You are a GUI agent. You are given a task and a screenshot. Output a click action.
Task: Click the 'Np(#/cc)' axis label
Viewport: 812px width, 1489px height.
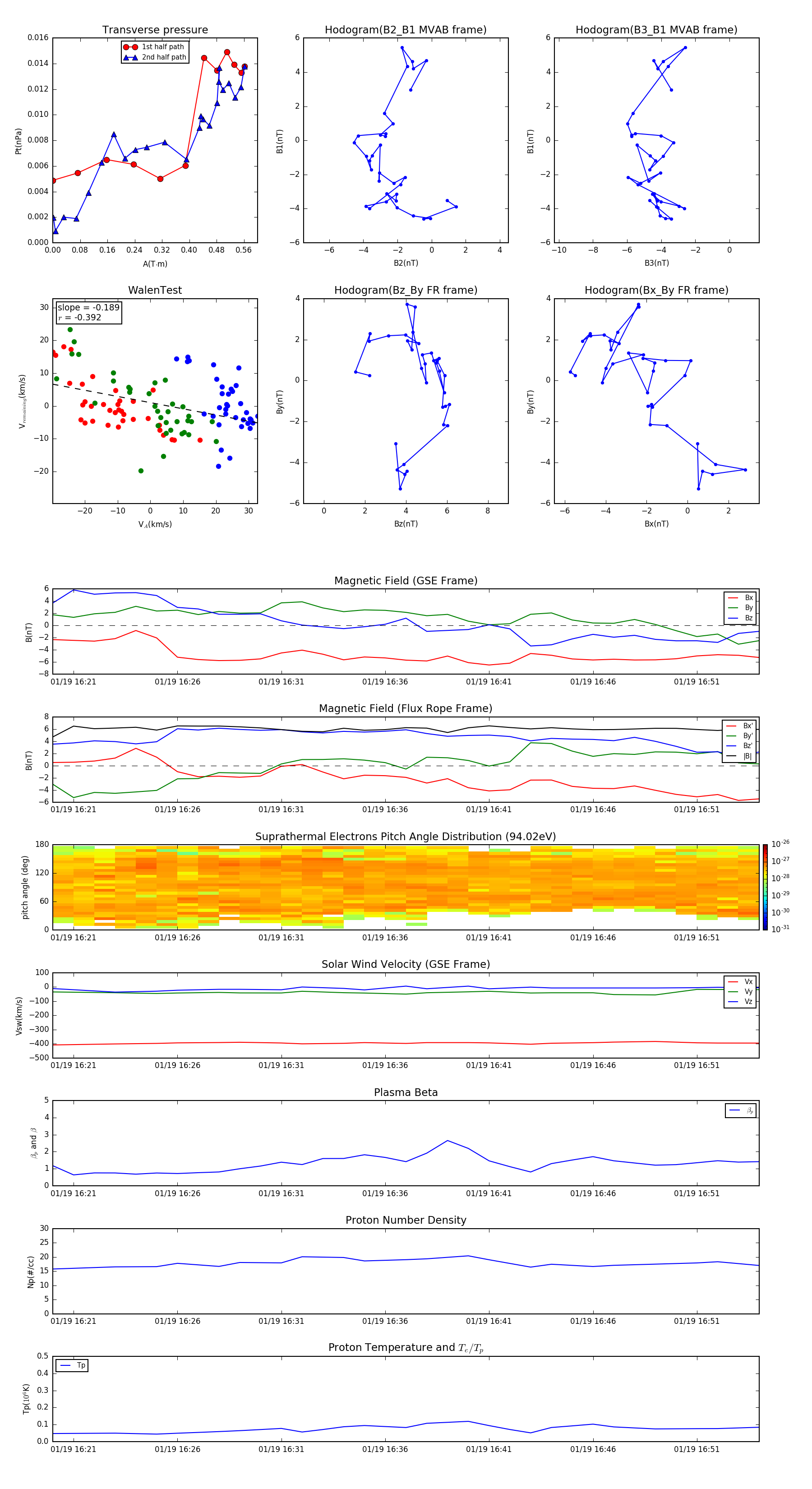31,1272
